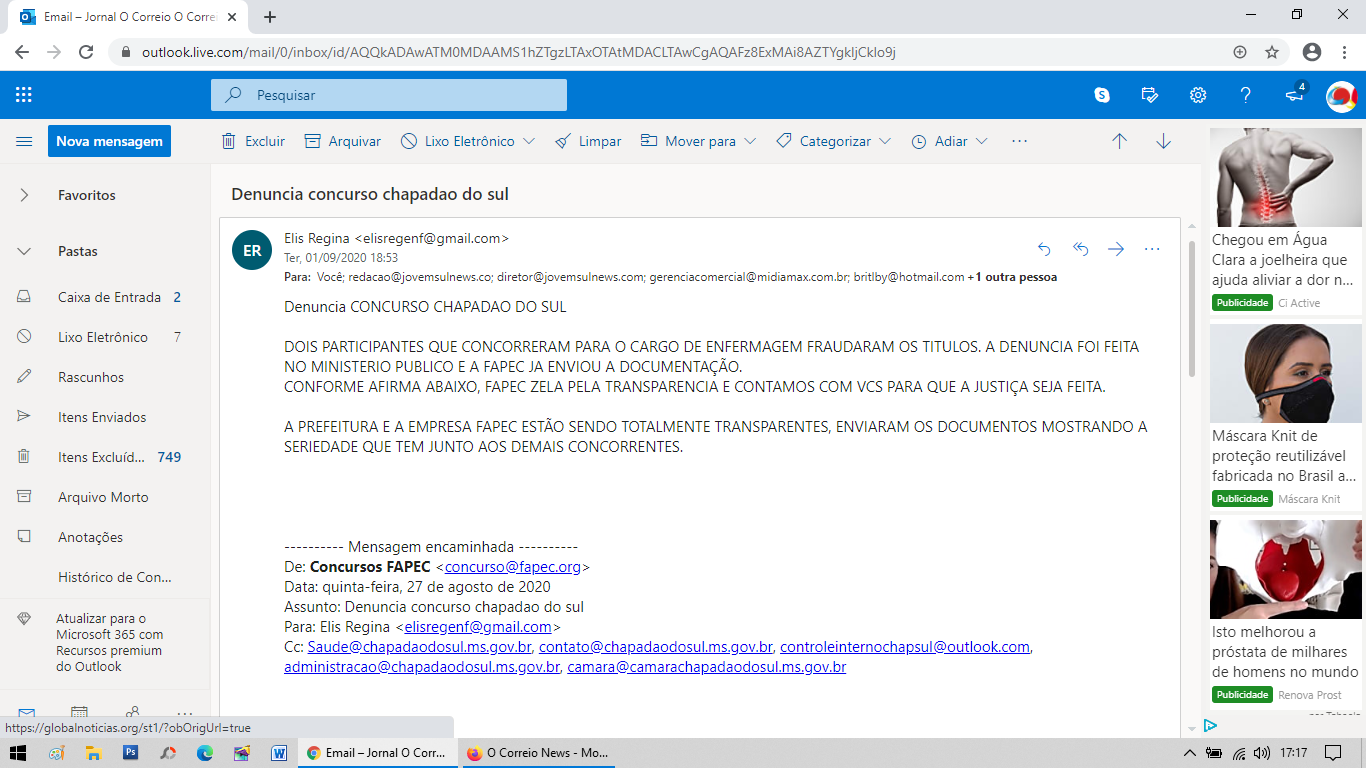
Task: Open the Chrome menu three dots
Action: pos(1344,52)
